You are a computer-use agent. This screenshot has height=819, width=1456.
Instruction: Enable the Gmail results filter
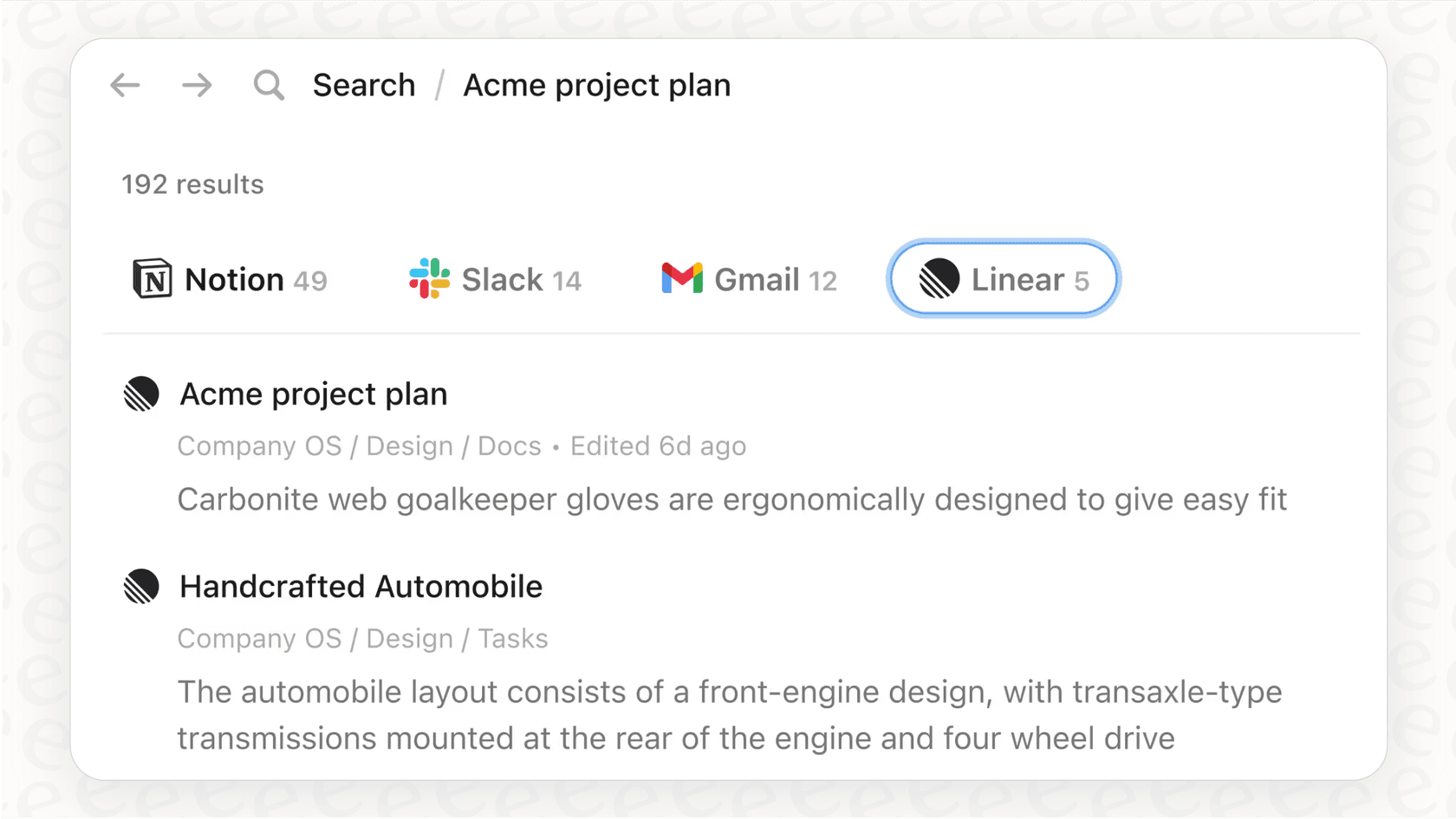tap(748, 279)
